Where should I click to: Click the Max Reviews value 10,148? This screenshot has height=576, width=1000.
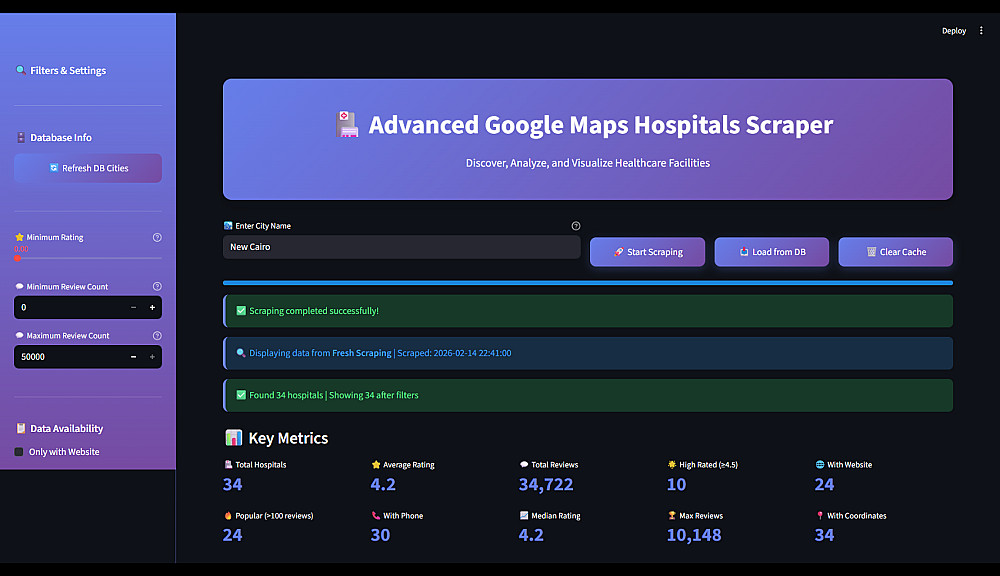click(694, 535)
